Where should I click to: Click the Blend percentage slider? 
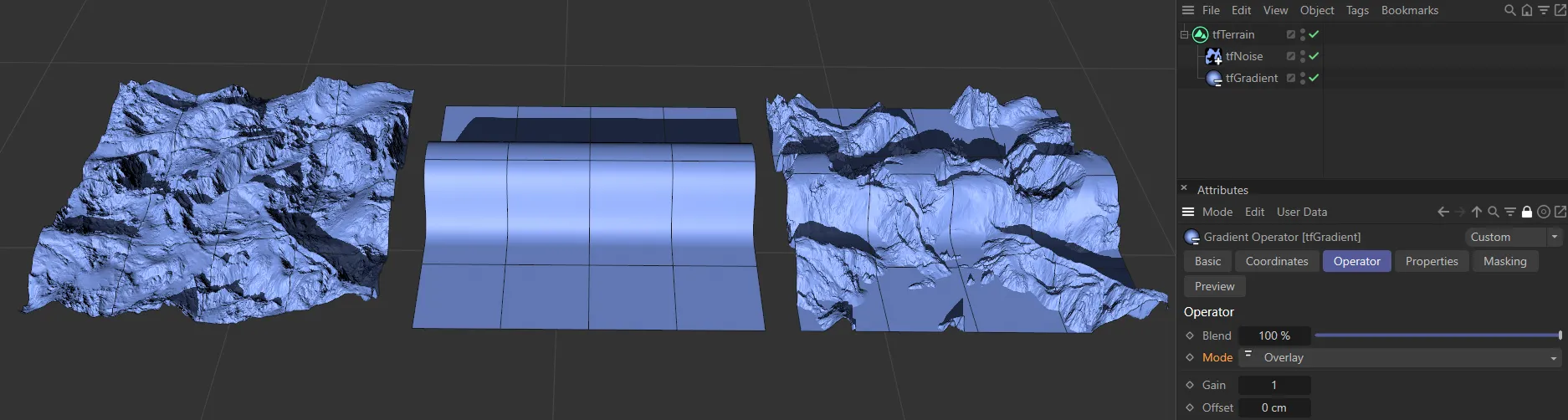[1437, 335]
